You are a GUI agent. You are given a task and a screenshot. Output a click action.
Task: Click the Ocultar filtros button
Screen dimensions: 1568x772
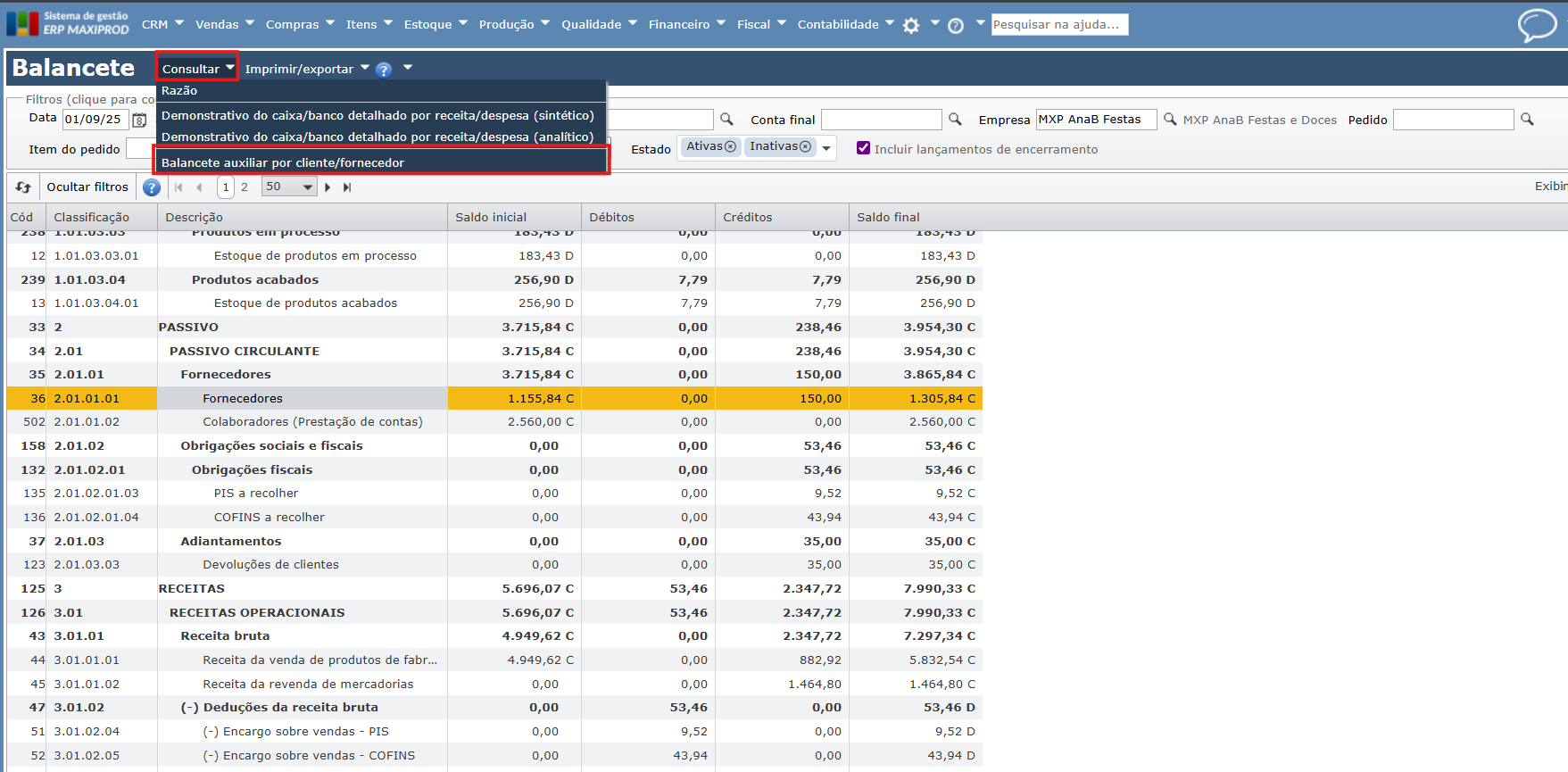coord(87,187)
